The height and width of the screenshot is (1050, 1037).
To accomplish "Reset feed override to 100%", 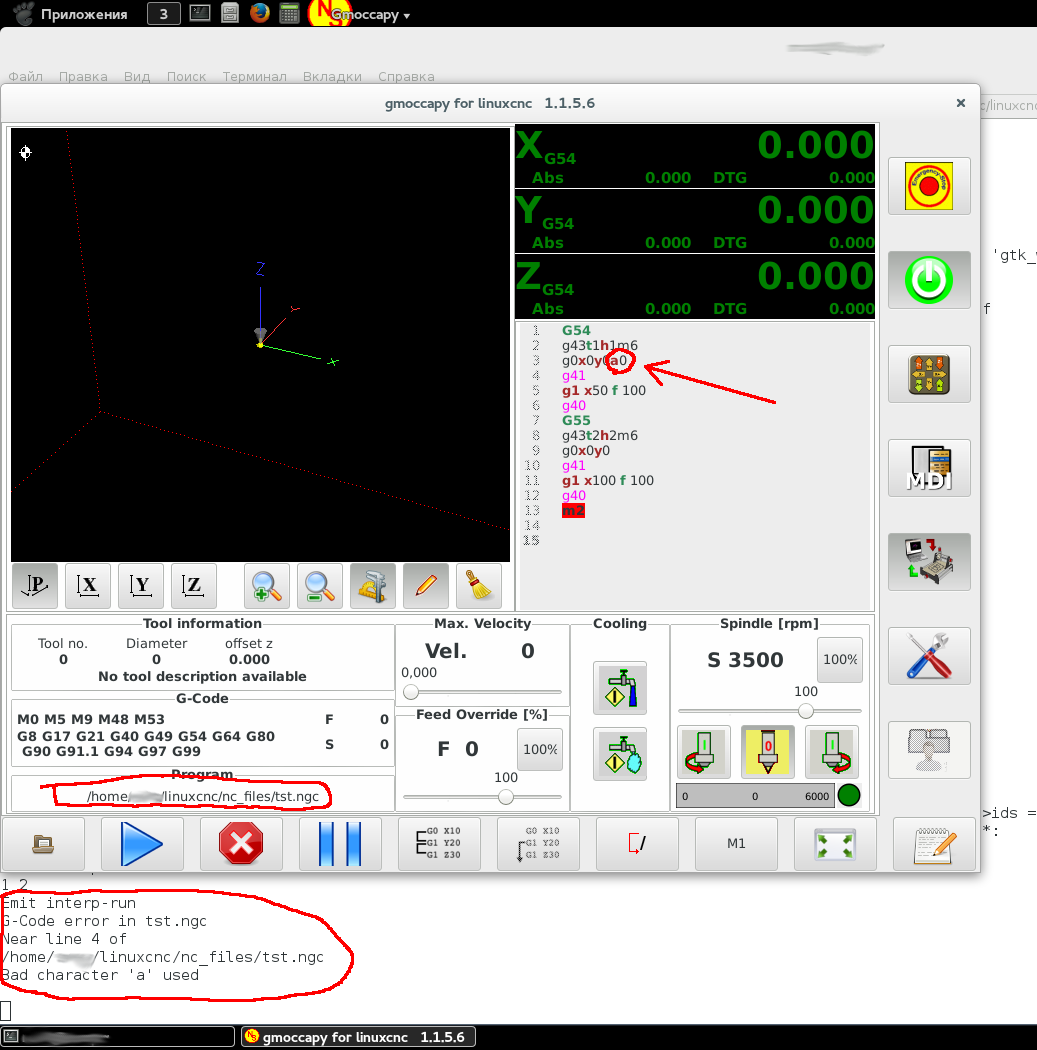I will 540,749.
